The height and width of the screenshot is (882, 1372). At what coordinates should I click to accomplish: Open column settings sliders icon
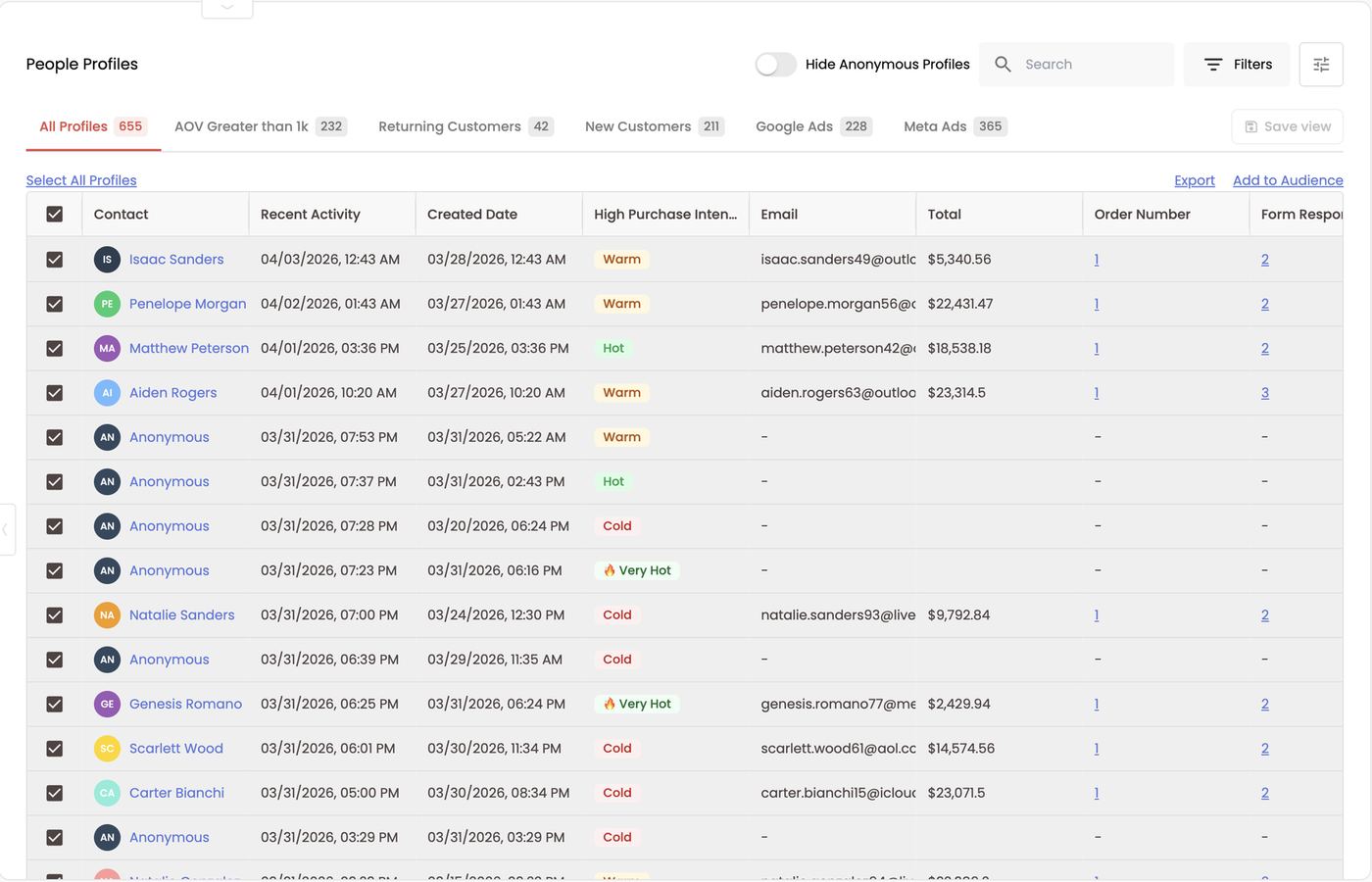(1321, 65)
